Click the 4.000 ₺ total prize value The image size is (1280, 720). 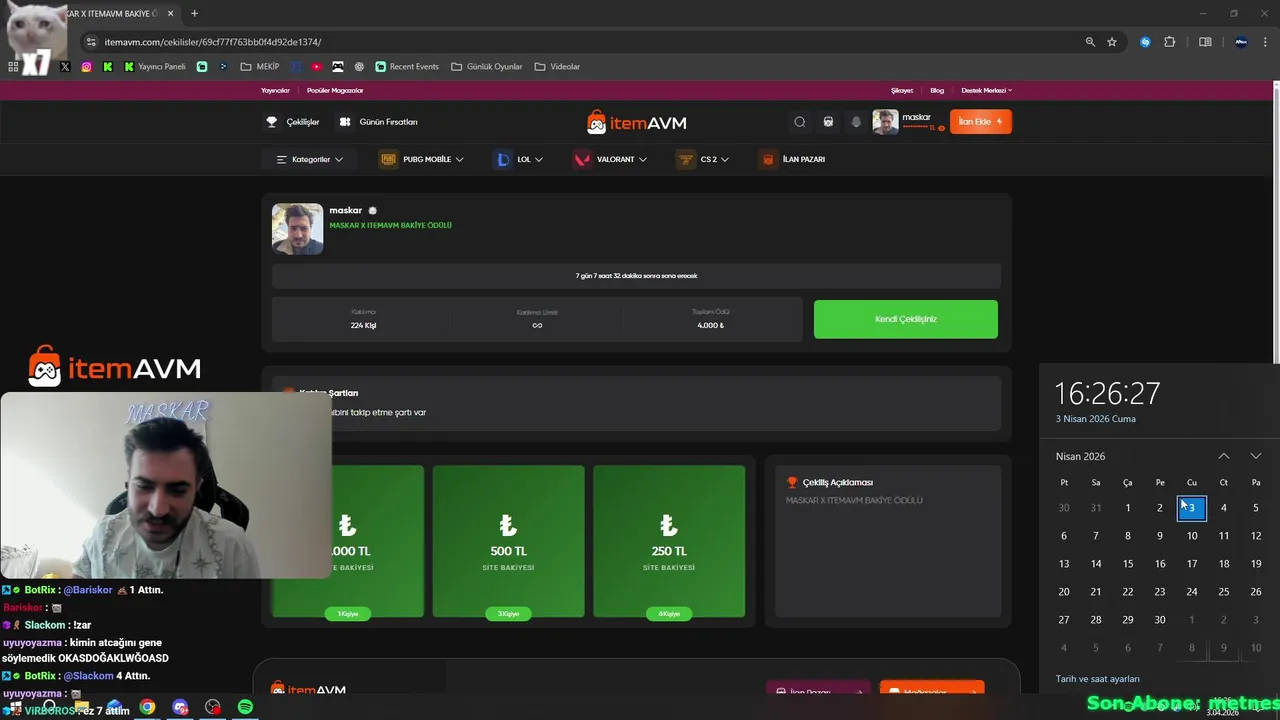(x=710, y=325)
